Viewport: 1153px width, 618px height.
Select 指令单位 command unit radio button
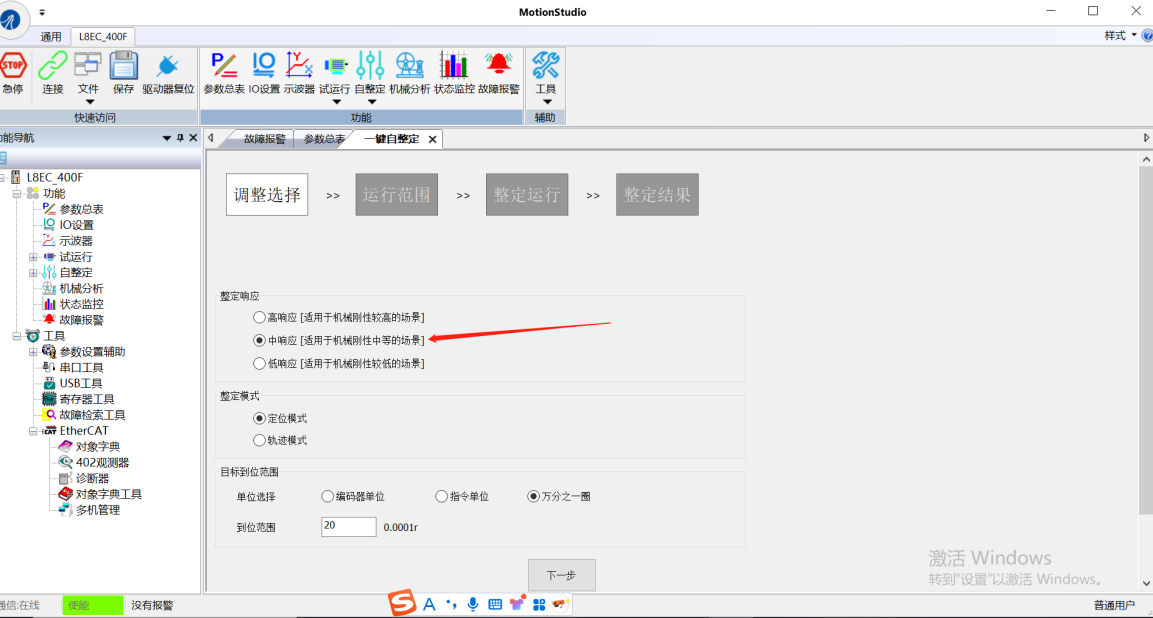[x=441, y=496]
